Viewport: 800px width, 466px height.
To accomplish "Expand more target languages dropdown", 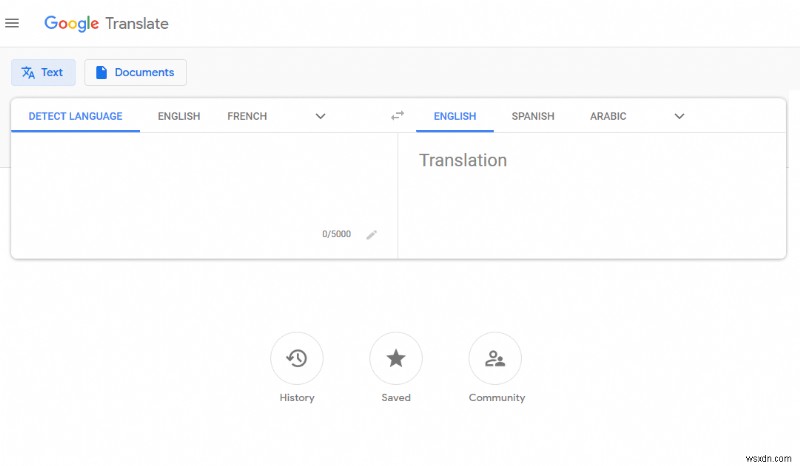I will click(679, 116).
